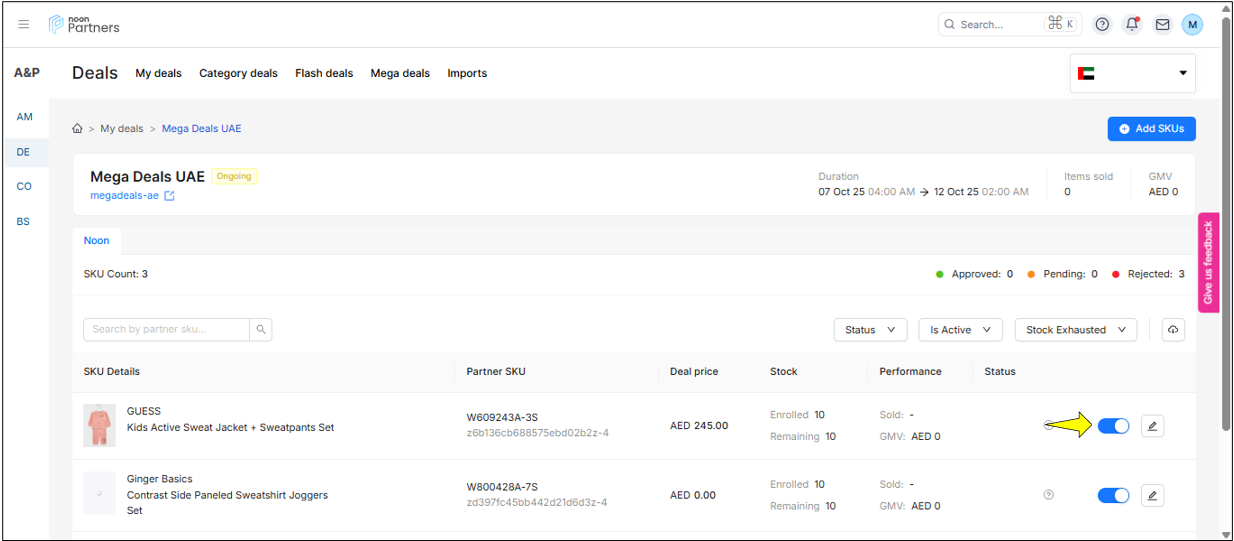Expand the Status filter dropdown
Image resolution: width=1234 pixels, height=541 pixels.
[x=870, y=330]
